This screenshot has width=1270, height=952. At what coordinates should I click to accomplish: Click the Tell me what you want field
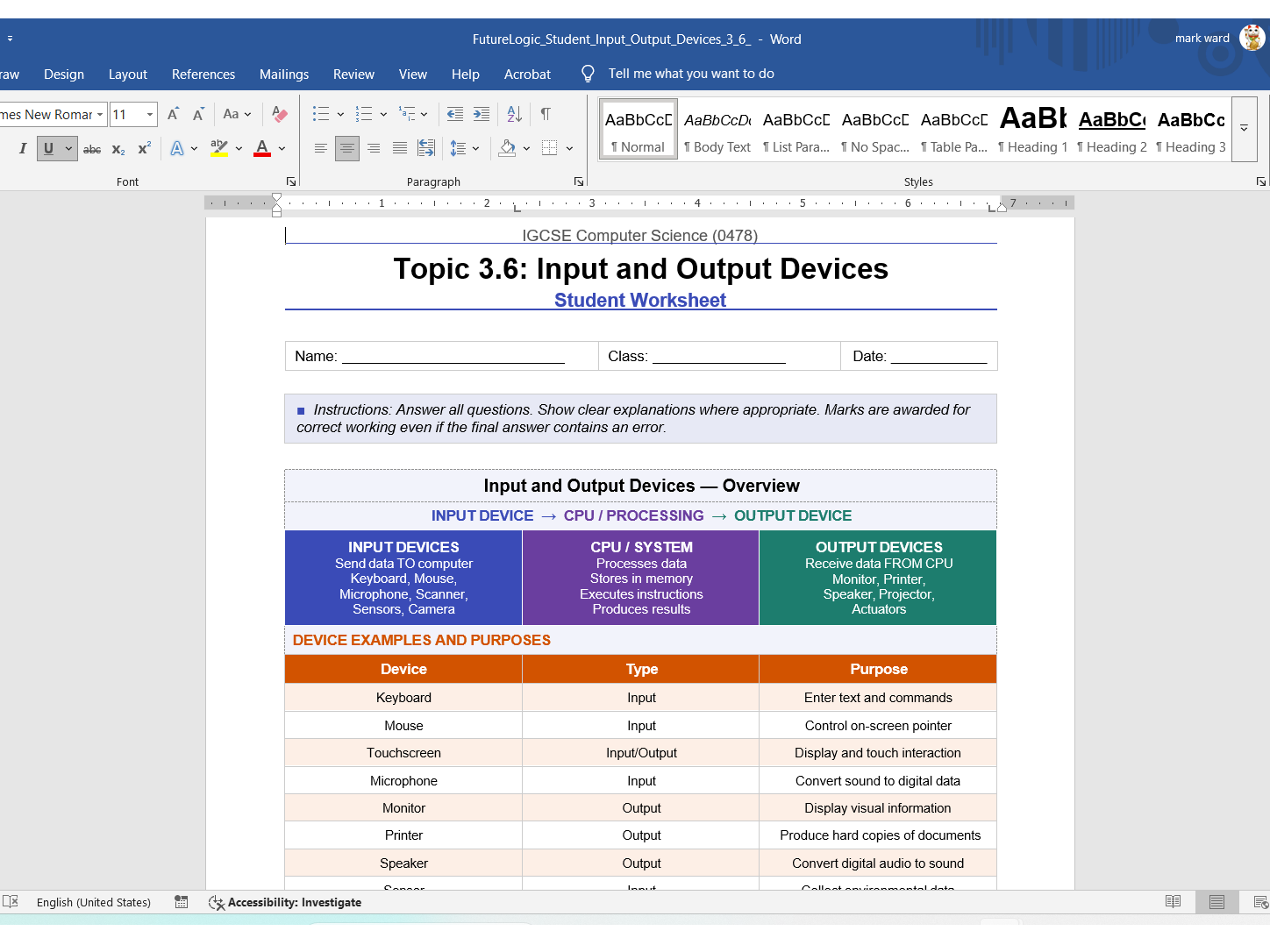[691, 74]
